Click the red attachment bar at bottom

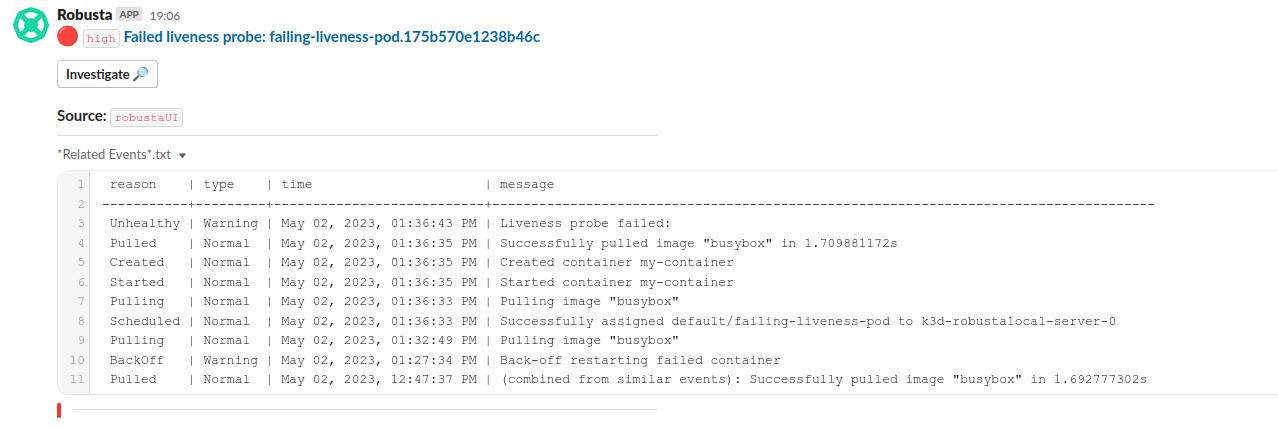[x=59, y=410]
